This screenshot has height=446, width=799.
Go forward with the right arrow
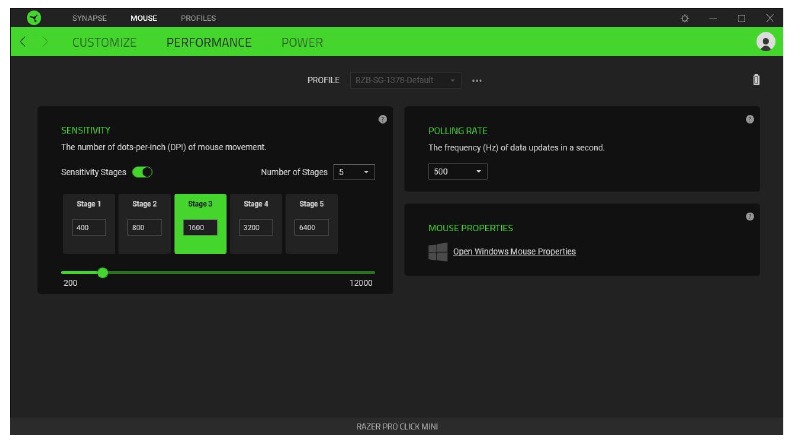[45, 42]
